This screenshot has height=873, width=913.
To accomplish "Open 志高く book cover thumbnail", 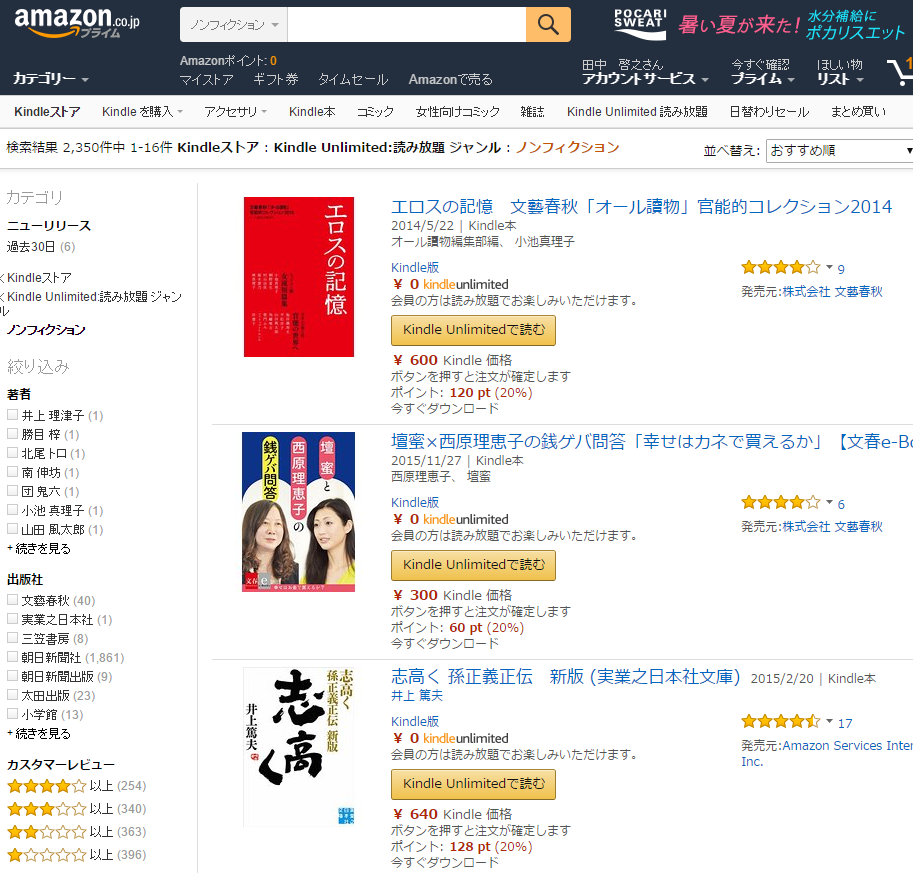I will pos(298,747).
